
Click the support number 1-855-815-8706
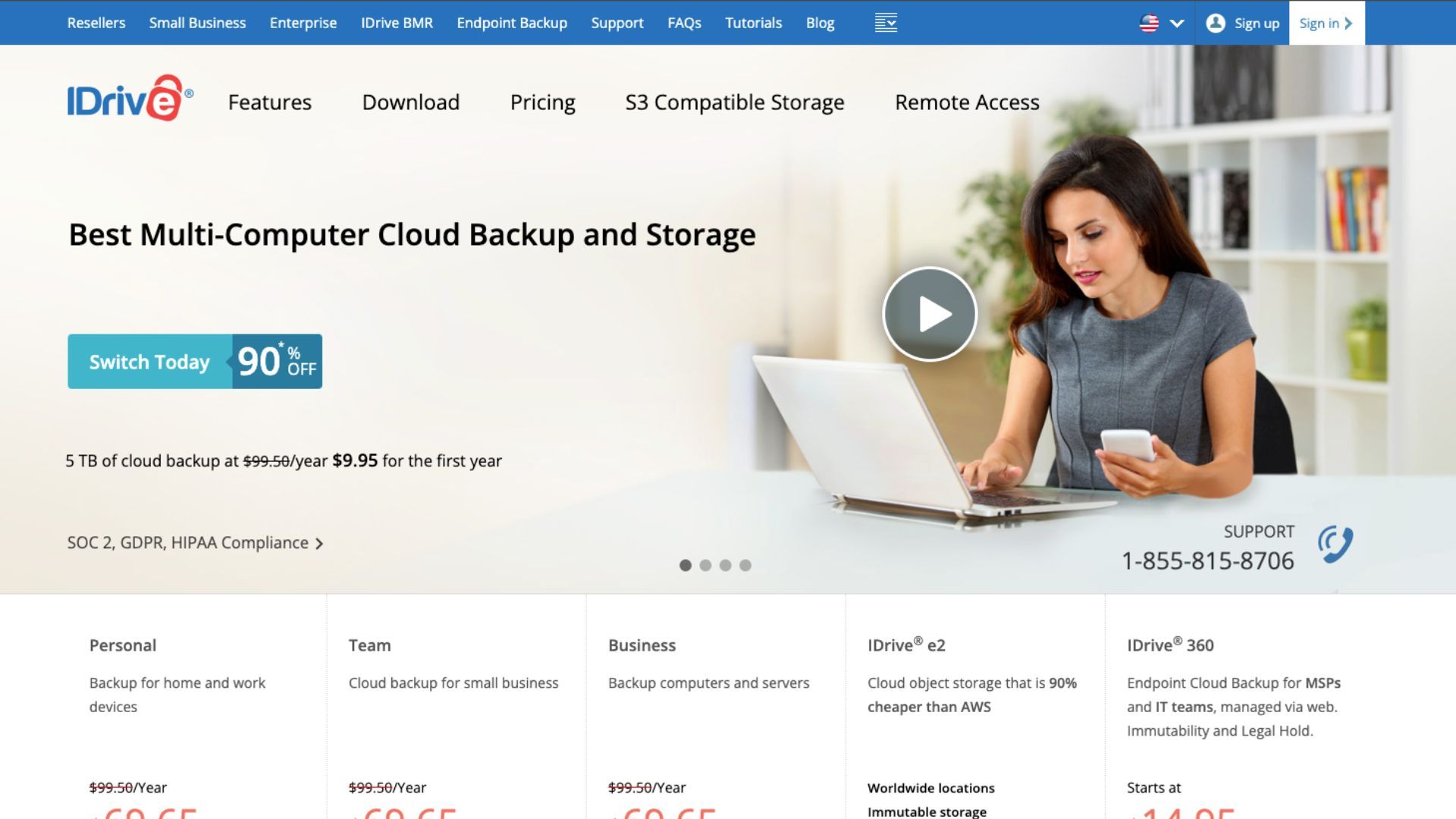(1208, 561)
